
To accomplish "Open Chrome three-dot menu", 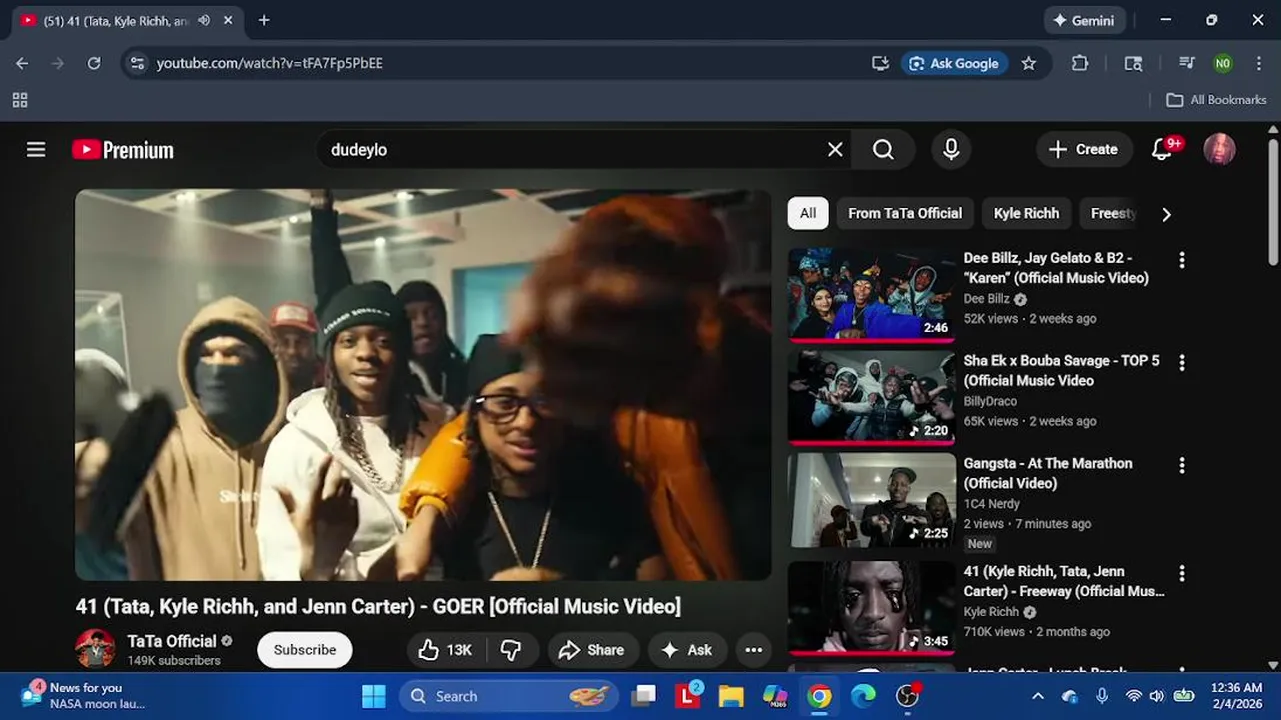I will pyautogui.click(x=1259, y=63).
